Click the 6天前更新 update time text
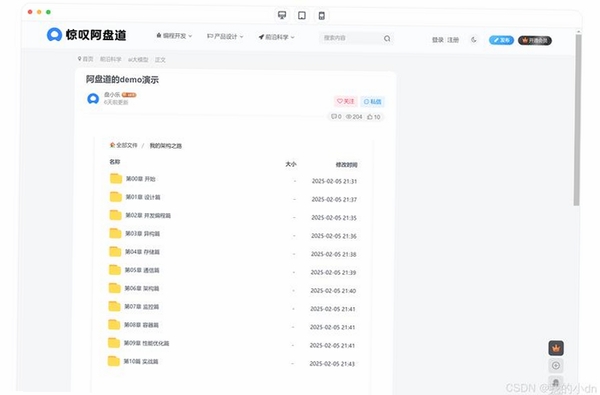 tap(116, 102)
